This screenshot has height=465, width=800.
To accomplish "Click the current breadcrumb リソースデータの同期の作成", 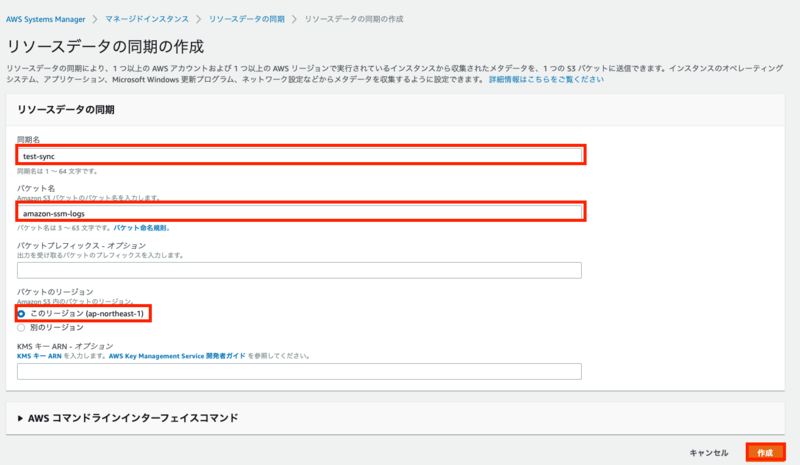I will [354, 19].
